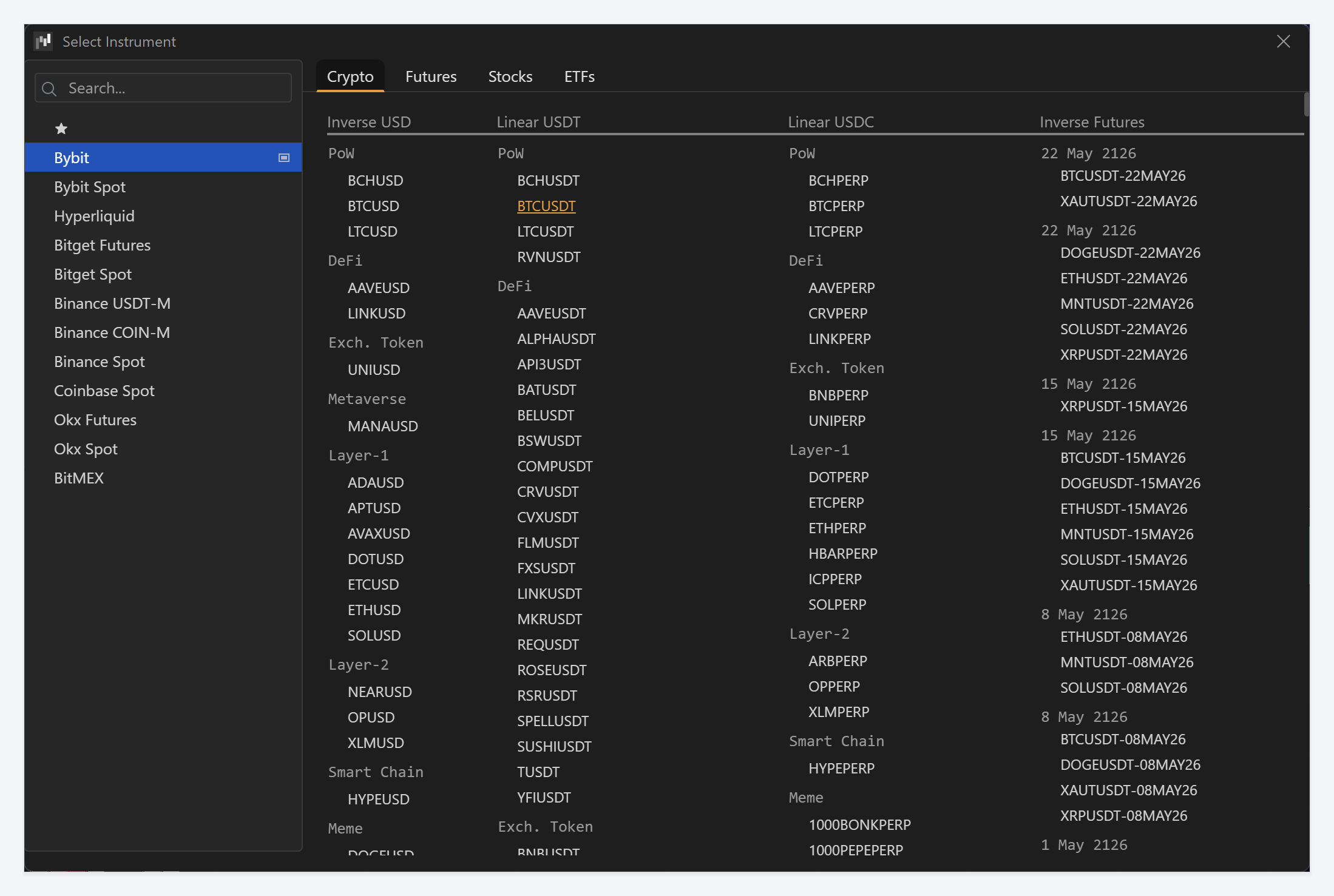Select MNTUSDT-08MAY26 future

[x=1127, y=662]
